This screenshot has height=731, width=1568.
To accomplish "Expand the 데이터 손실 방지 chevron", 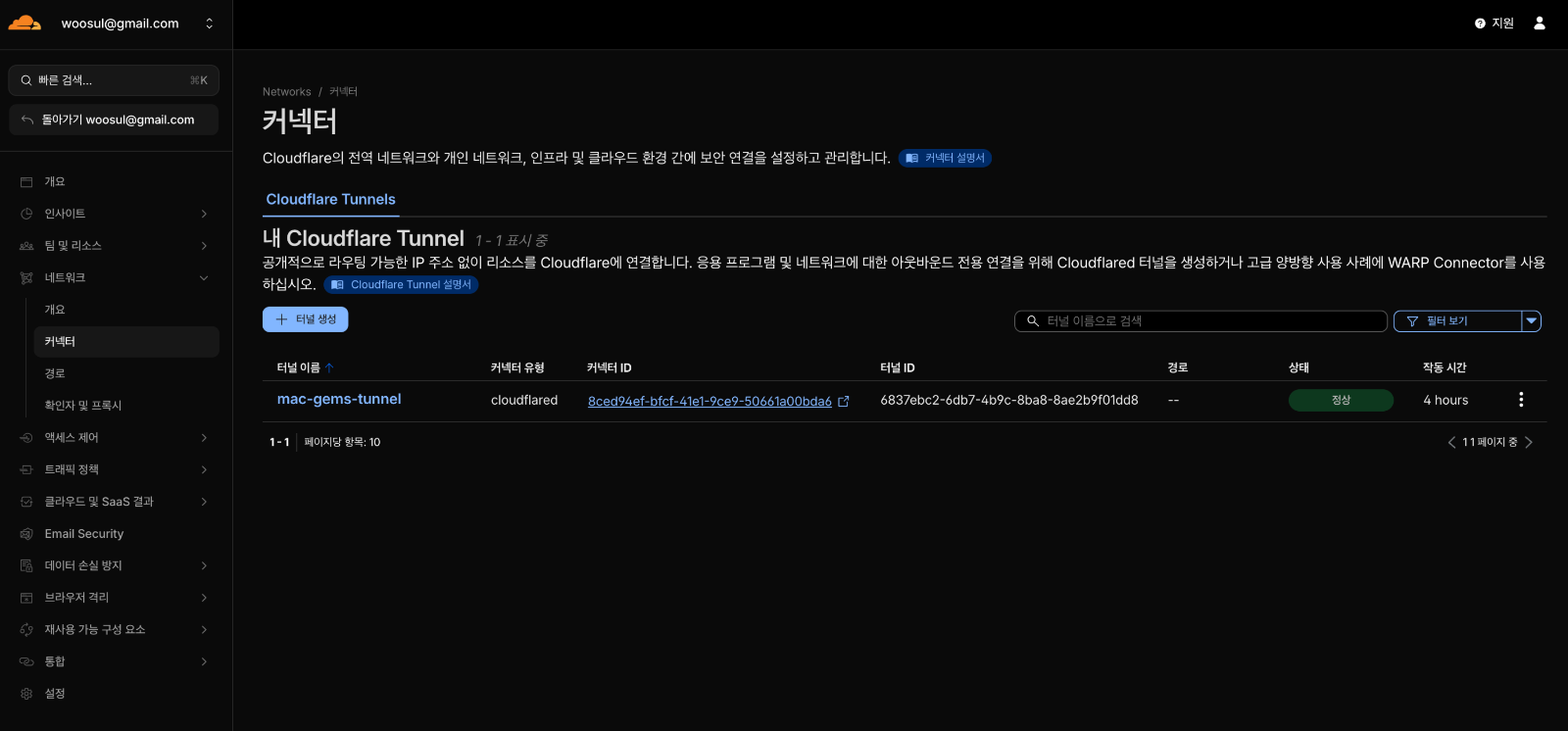I will (204, 566).
